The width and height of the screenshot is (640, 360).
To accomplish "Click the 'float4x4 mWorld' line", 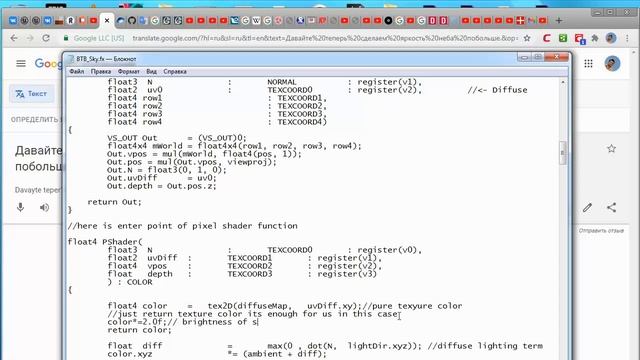I will click(234, 146).
